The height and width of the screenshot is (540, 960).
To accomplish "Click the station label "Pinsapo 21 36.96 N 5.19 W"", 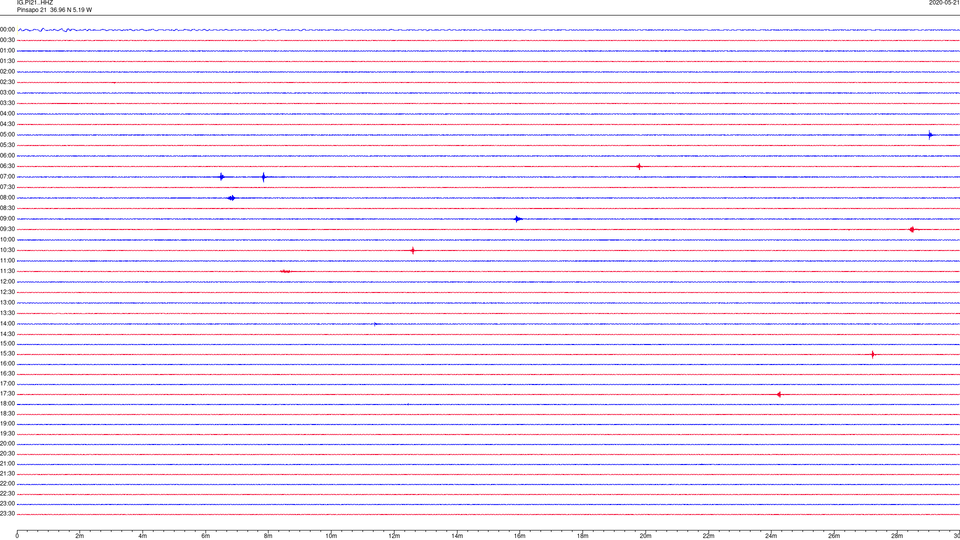I will [x=54, y=10].
